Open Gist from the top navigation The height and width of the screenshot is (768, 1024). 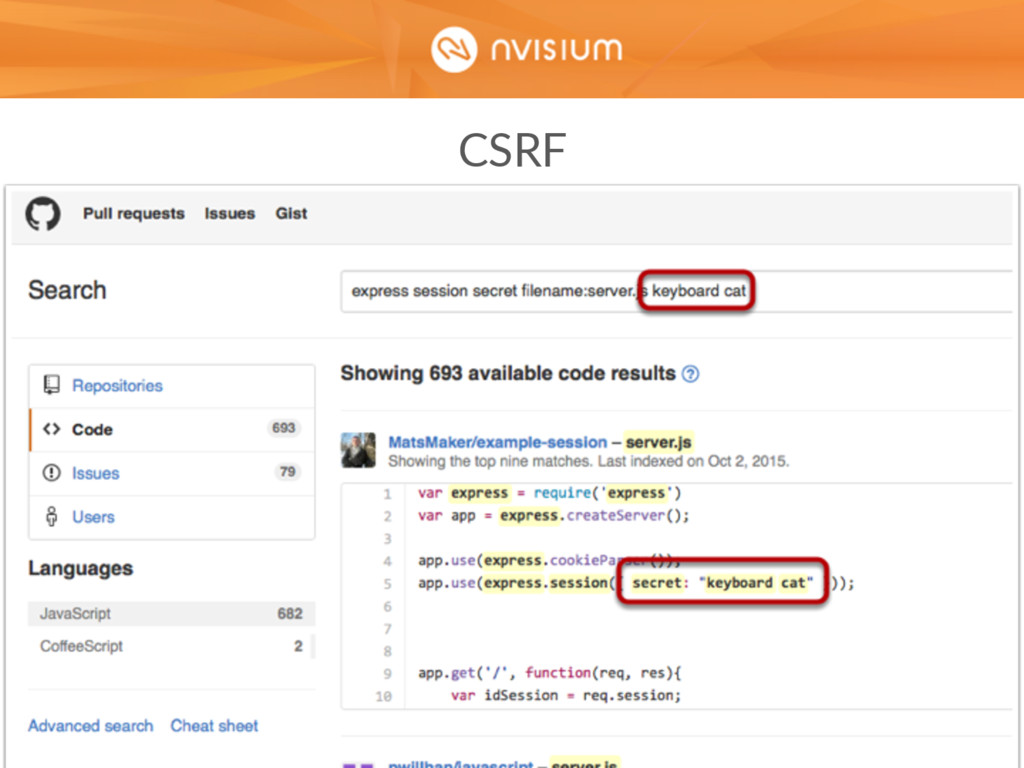[x=291, y=214]
